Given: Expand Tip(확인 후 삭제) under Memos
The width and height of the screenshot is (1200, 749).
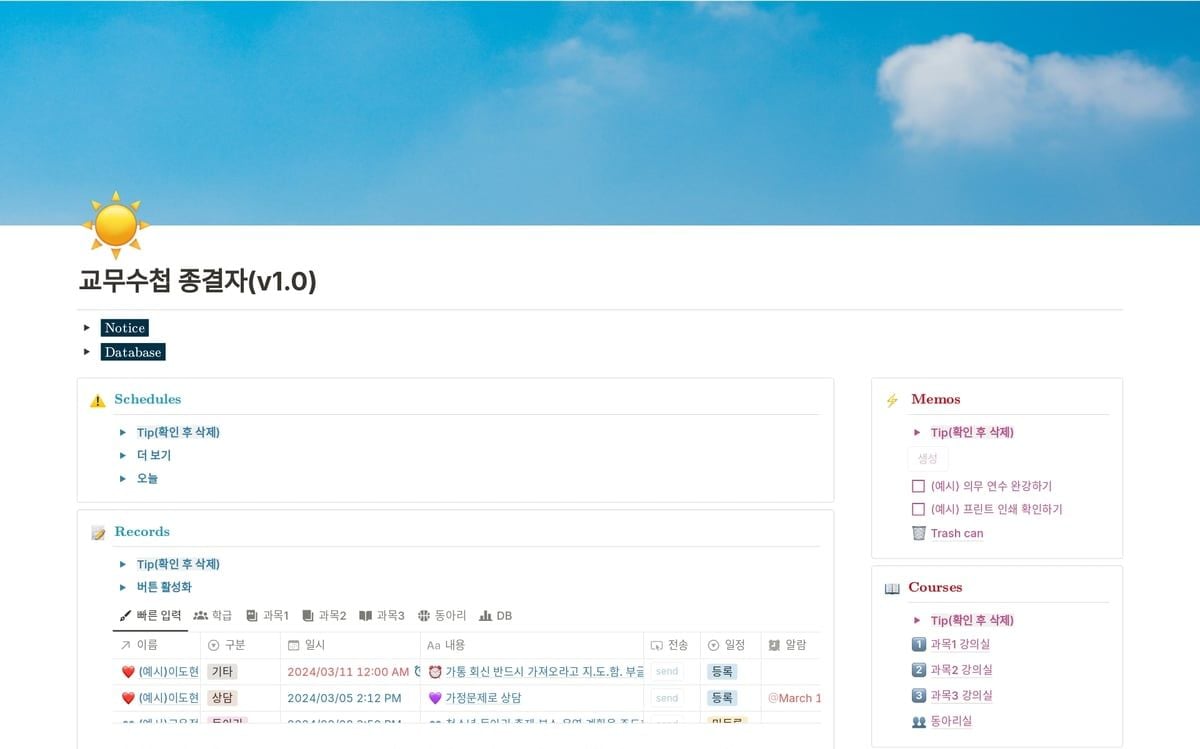Looking at the screenshot, I should coord(917,433).
